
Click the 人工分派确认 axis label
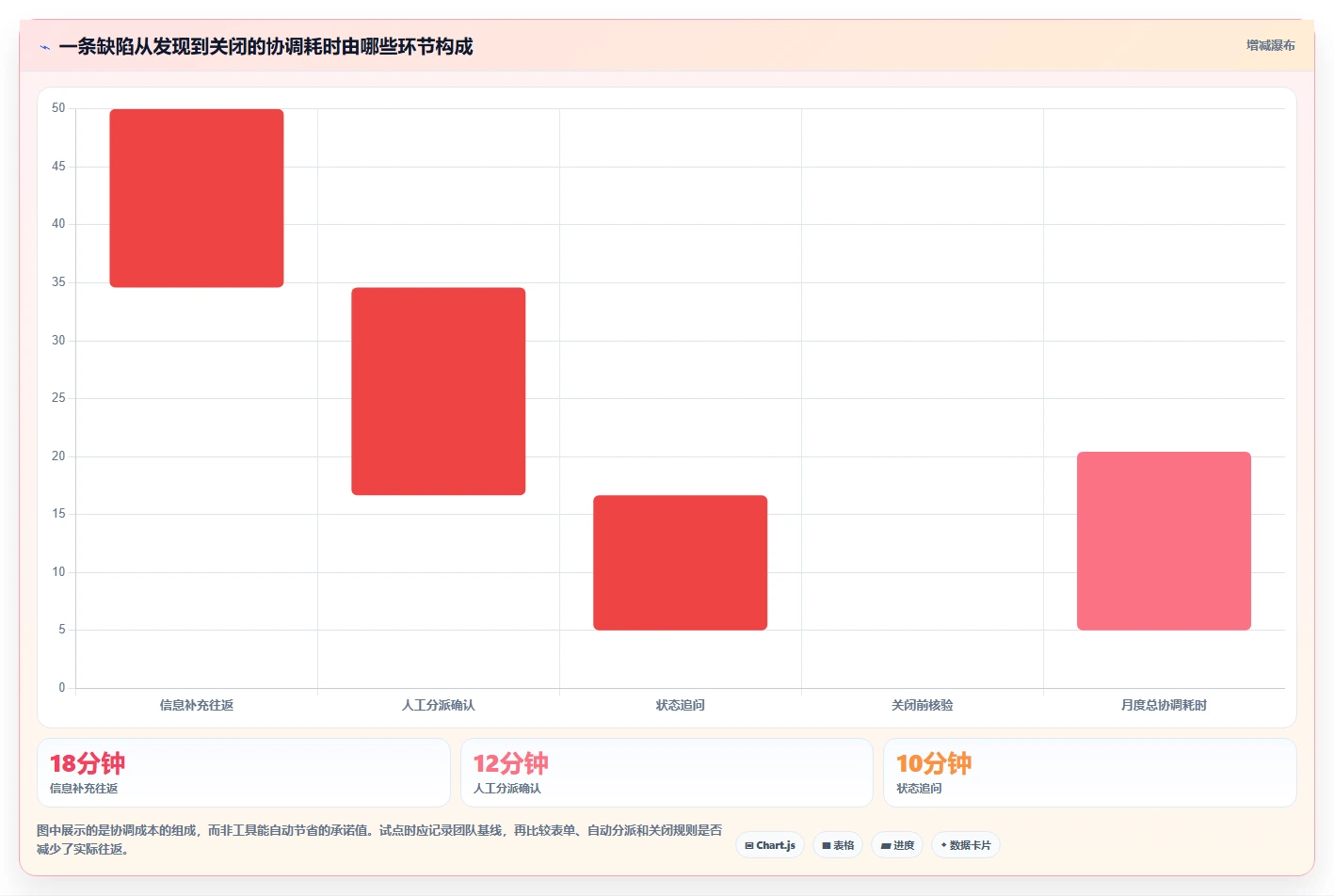[439, 705]
